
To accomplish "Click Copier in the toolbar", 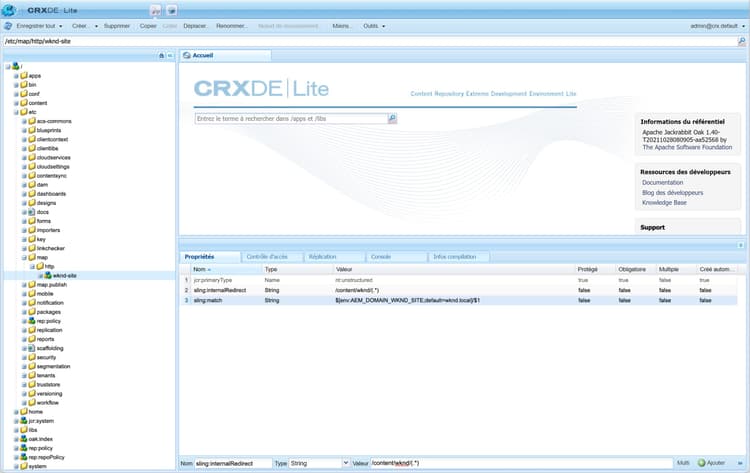I will (x=148, y=26).
